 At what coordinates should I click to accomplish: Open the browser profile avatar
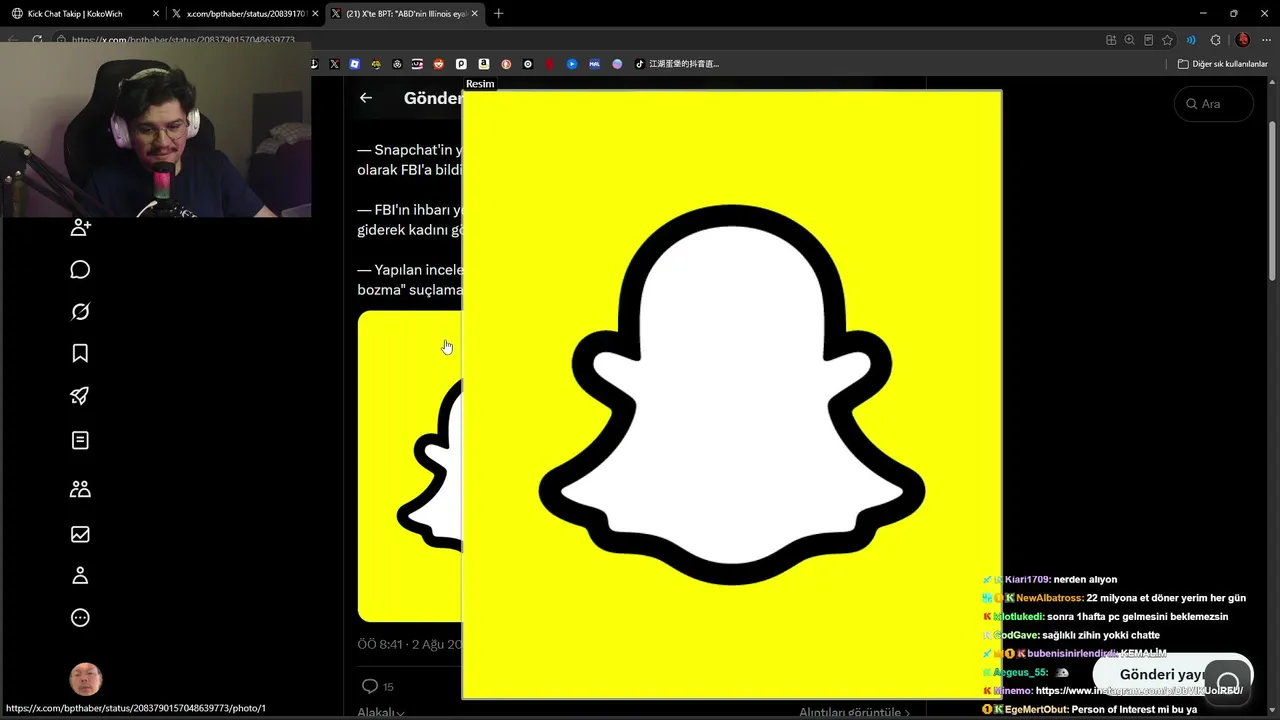[x=1242, y=40]
